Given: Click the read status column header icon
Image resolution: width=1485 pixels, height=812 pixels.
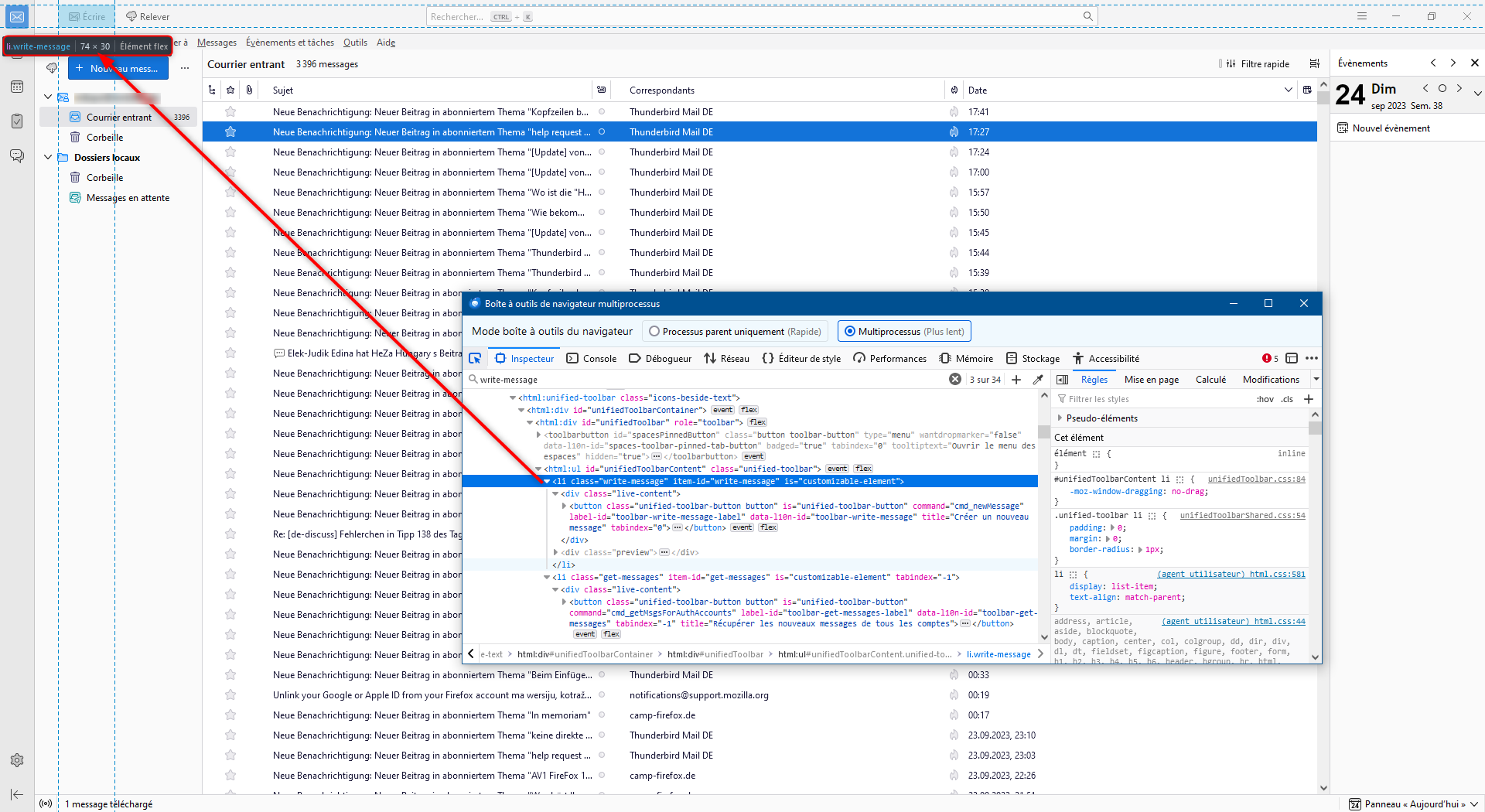Looking at the screenshot, I should pos(601,90).
